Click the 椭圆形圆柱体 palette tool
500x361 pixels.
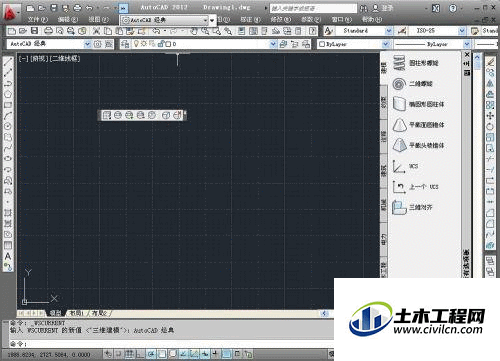418,104
